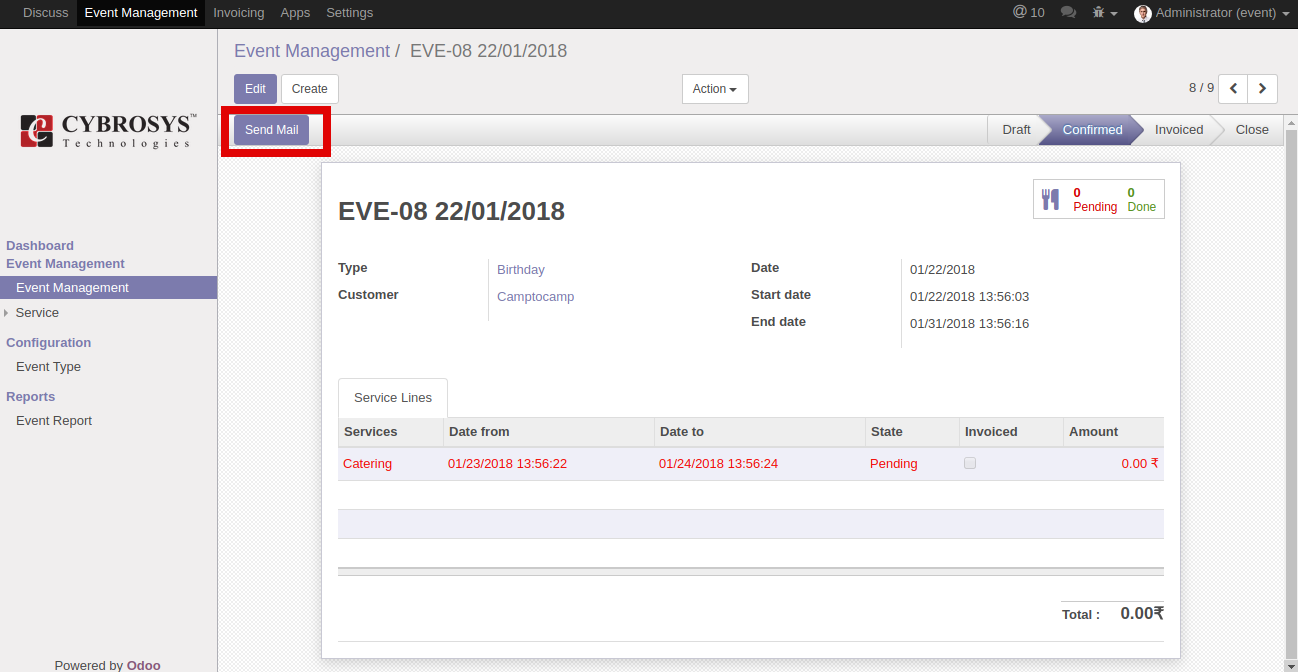
Task: Click the End date value 01/31/2018 13:56:16
Action: tap(969, 324)
